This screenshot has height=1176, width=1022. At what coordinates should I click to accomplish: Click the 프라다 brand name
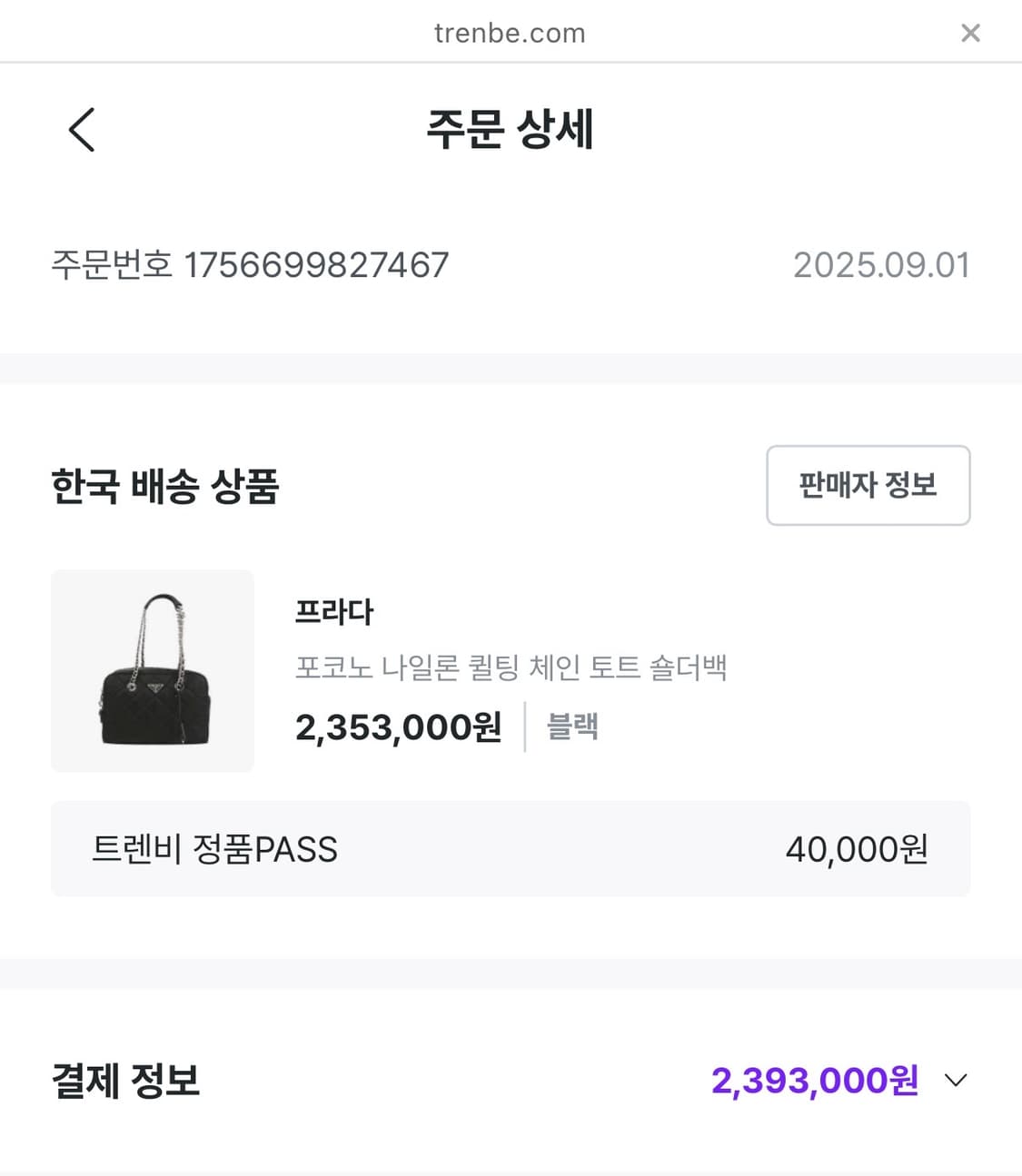click(334, 612)
